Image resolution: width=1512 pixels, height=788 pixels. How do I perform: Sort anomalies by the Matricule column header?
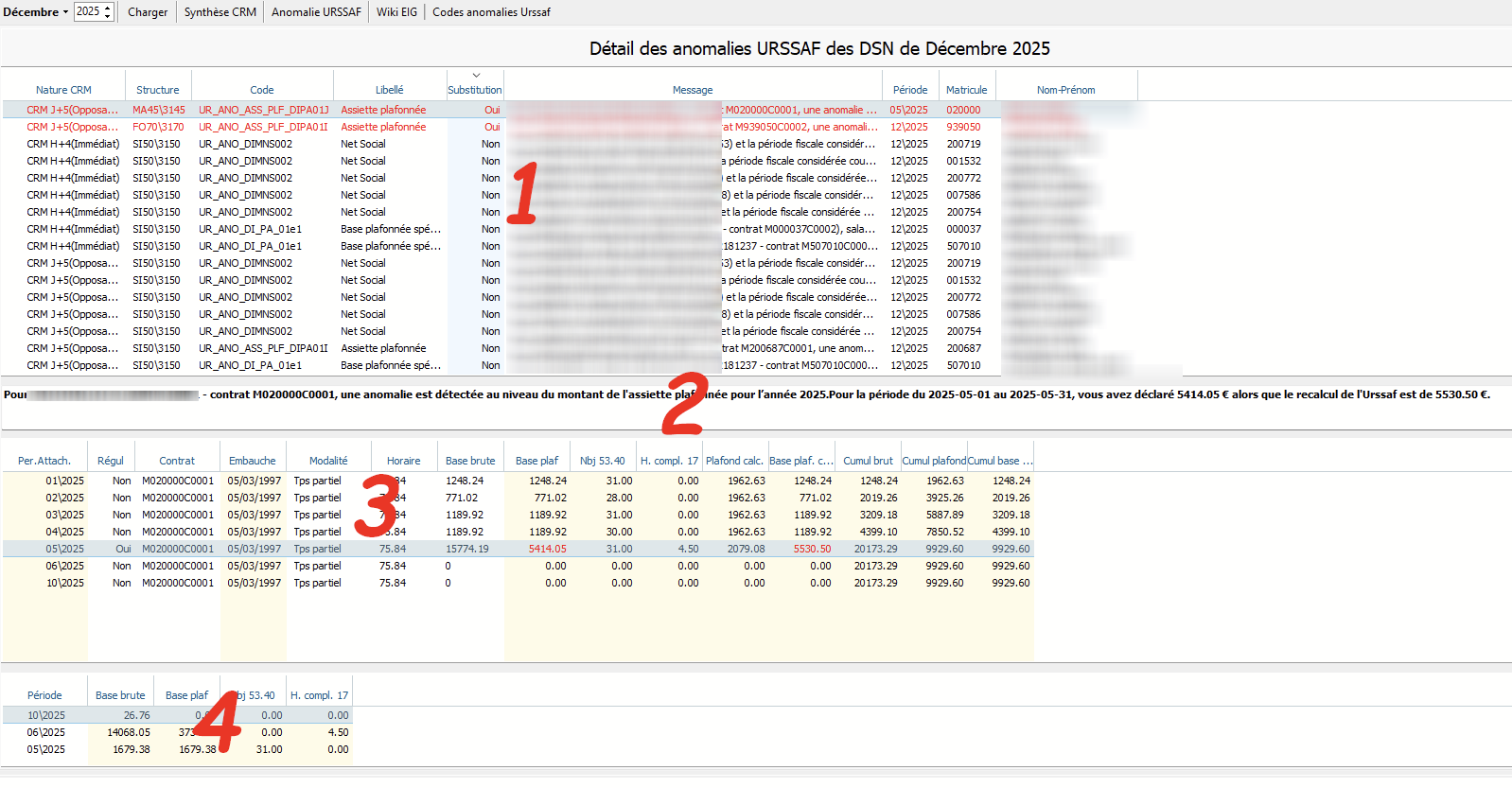[966, 90]
